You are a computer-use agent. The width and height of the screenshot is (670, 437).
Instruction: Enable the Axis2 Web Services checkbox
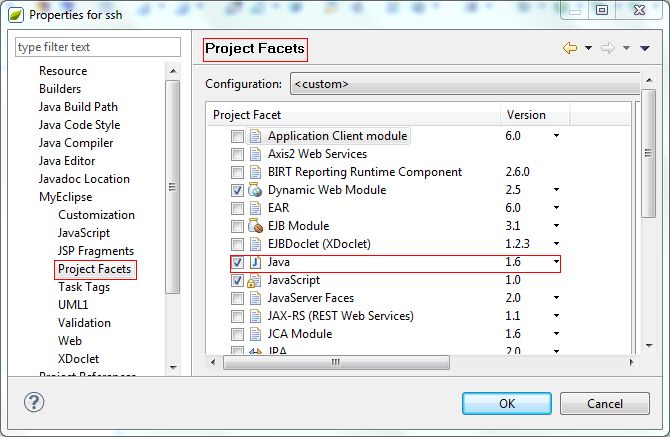click(237, 154)
